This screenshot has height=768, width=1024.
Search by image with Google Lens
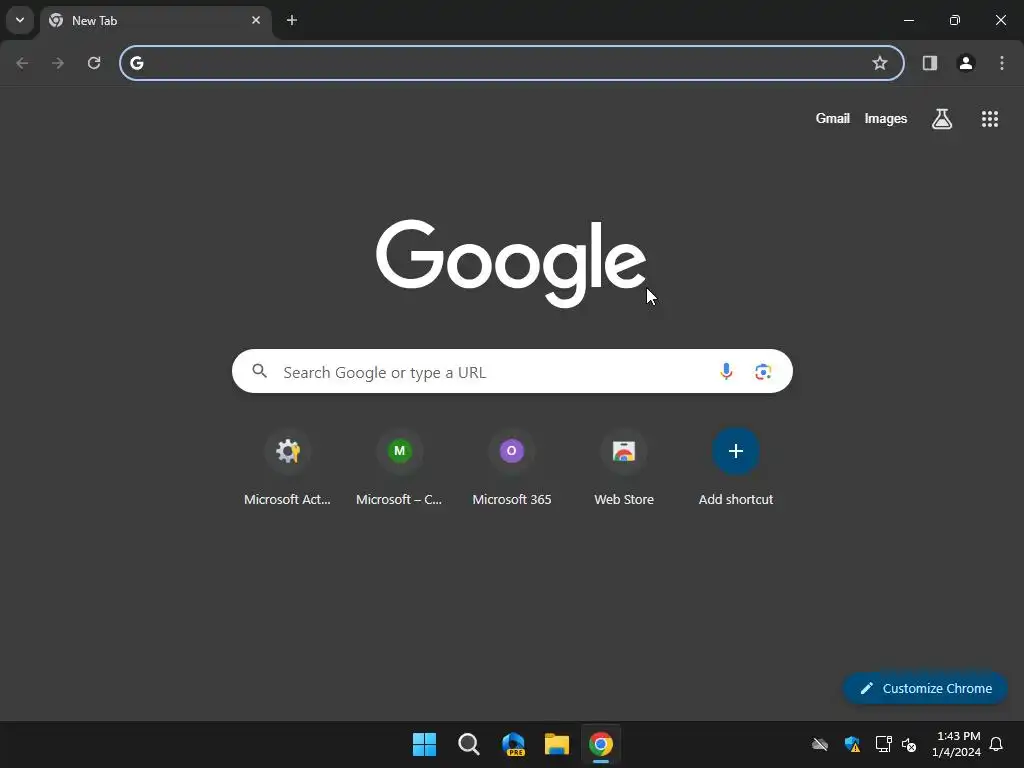763,372
